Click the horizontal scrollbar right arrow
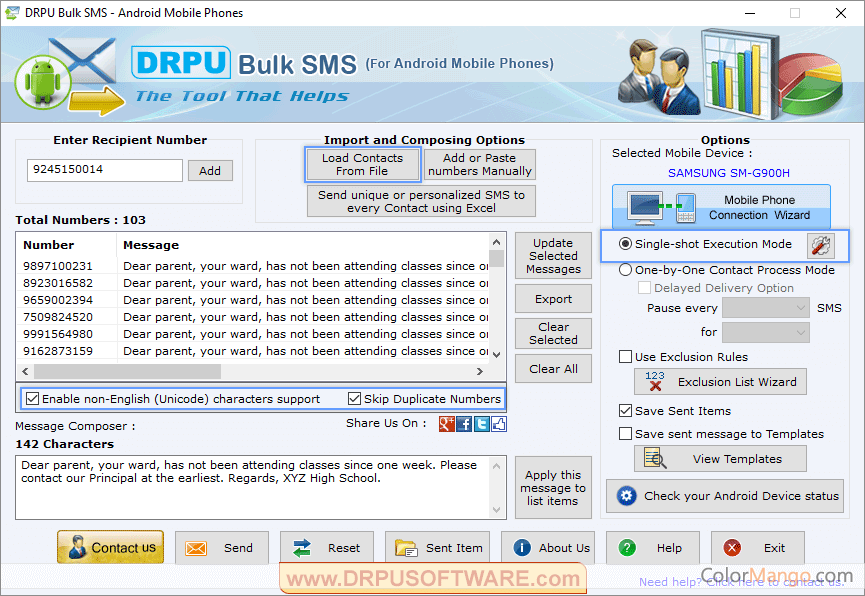Image resolution: width=865 pixels, height=596 pixels. click(x=480, y=371)
